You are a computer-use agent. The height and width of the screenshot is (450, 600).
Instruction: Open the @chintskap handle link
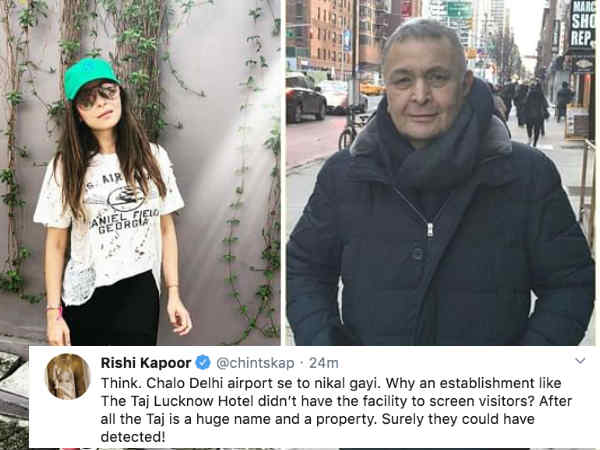tap(255, 363)
